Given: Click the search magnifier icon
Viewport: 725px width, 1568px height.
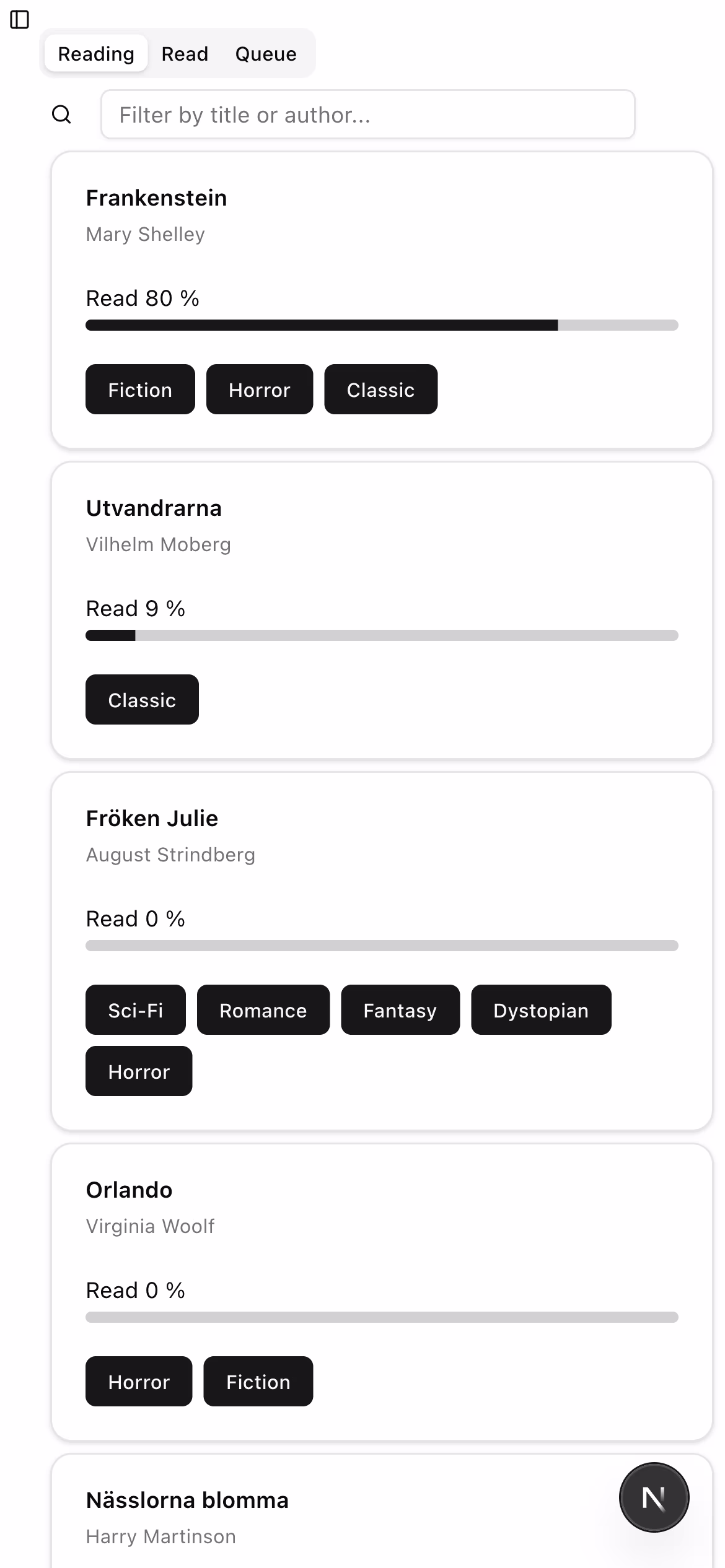Looking at the screenshot, I should [x=61, y=115].
